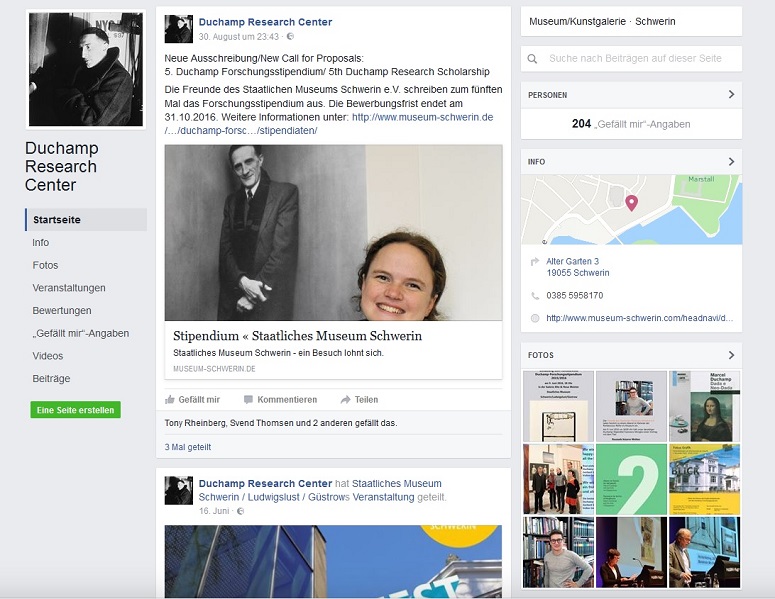The height and width of the screenshot is (599, 775).
Task: Open the top-middle man with bookshelf thumbnail
Action: pyautogui.click(x=632, y=406)
